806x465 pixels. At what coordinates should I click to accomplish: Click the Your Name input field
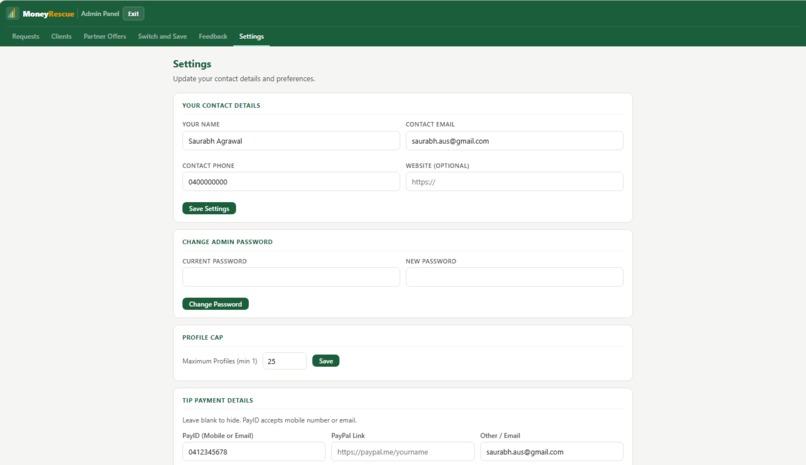291,141
